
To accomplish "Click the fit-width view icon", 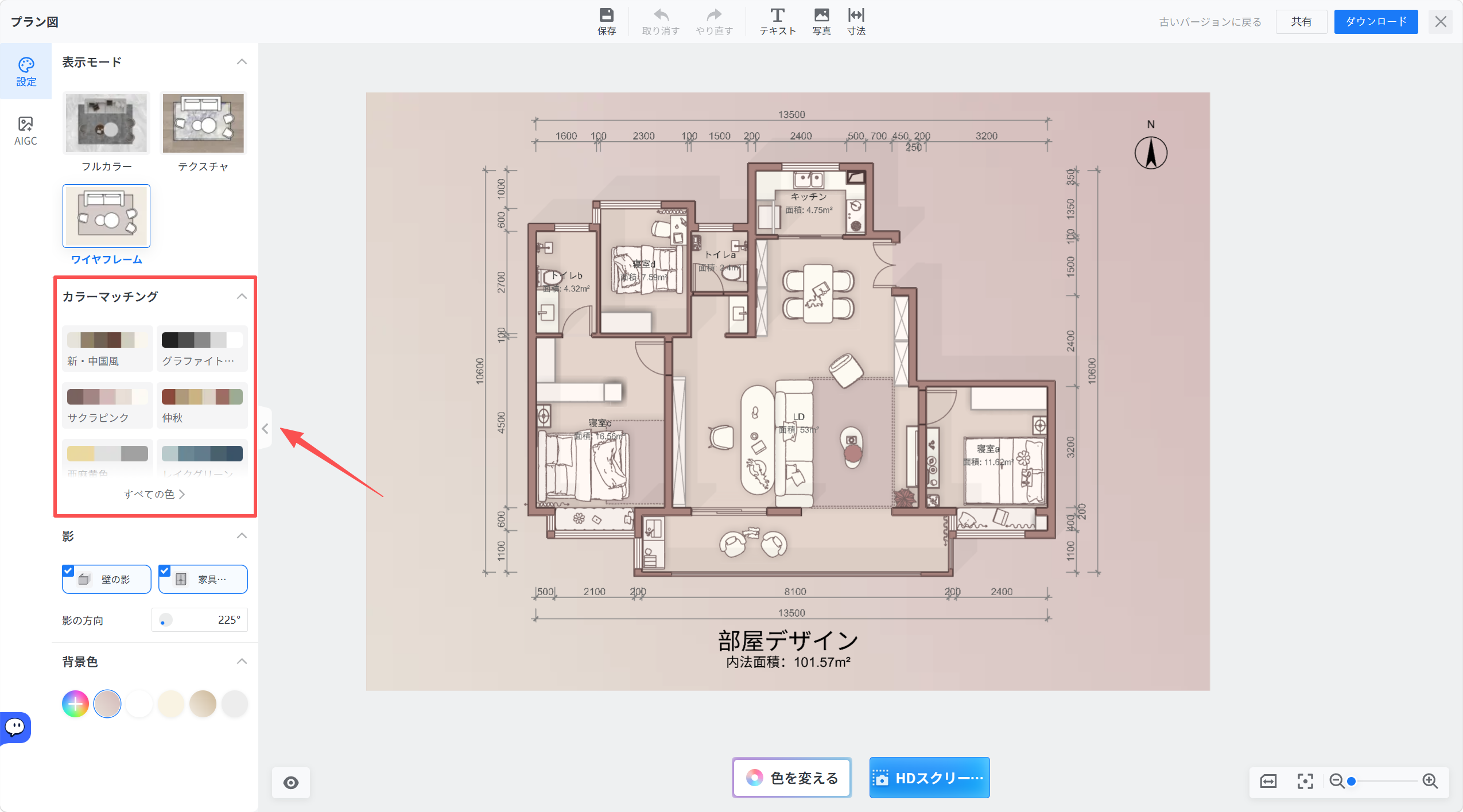I will [x=1268, y=781].
